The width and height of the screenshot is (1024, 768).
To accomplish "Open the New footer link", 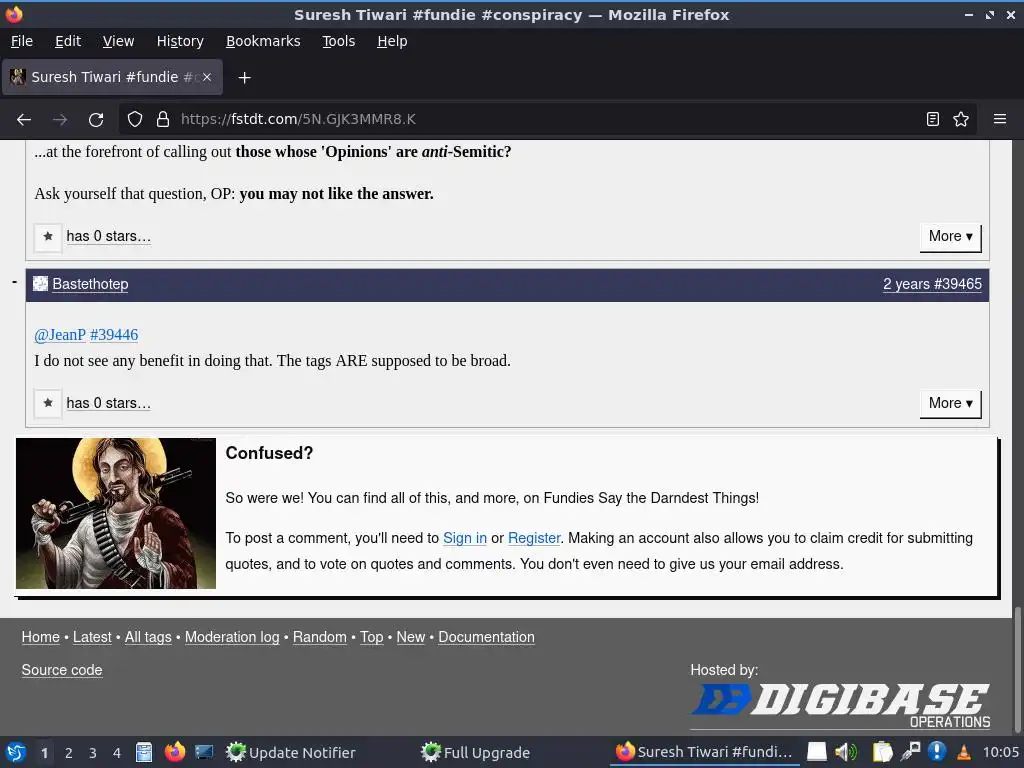I will pos(411,637).
